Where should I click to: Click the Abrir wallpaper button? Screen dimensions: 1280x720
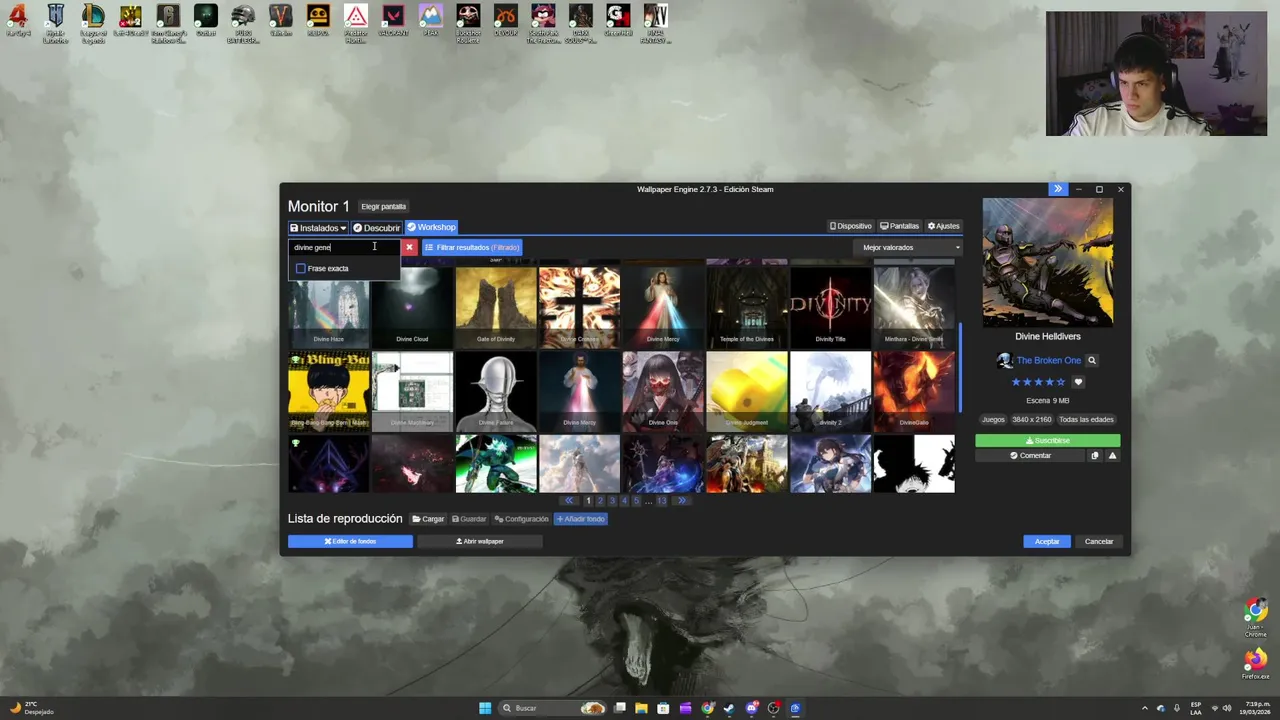(x=480, y=542)
